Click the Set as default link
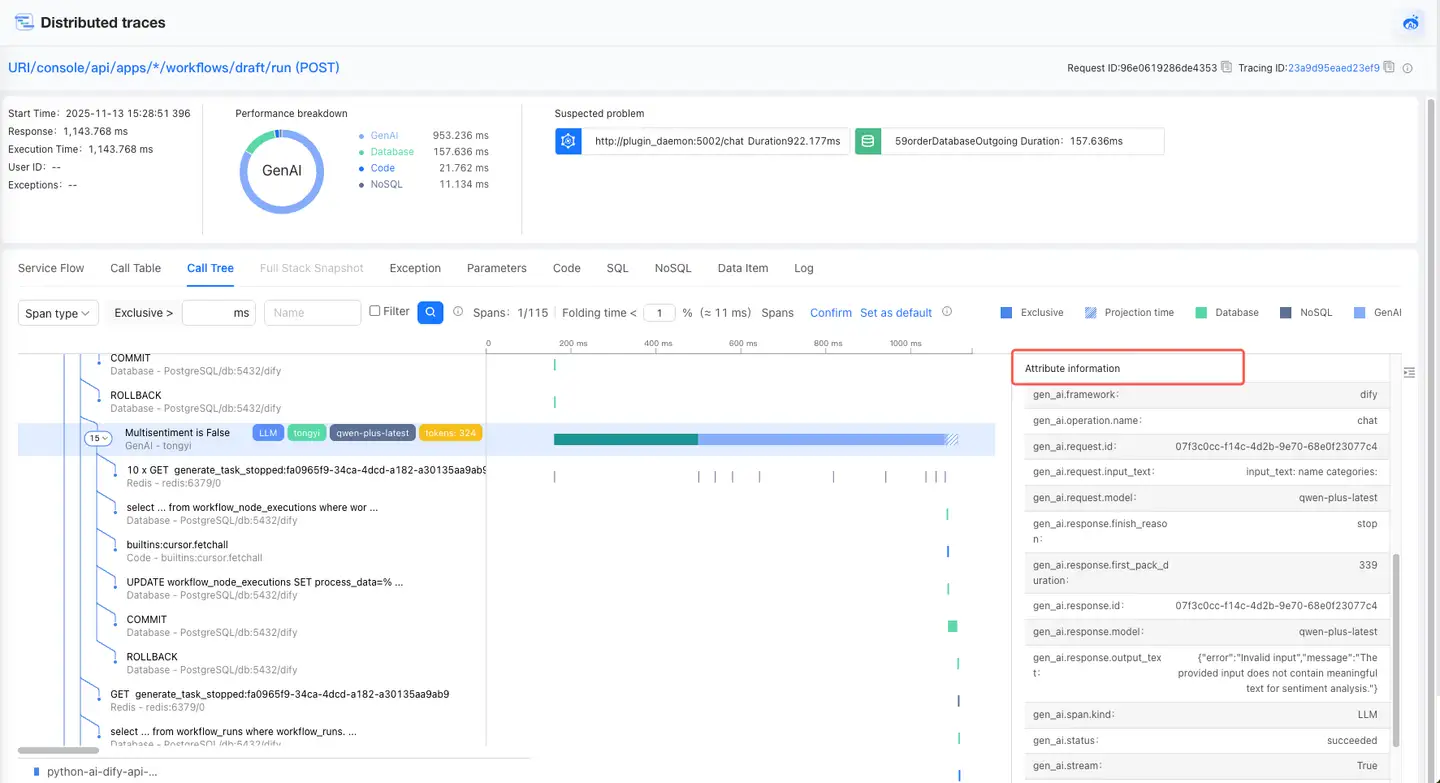 tap(895, 313)
